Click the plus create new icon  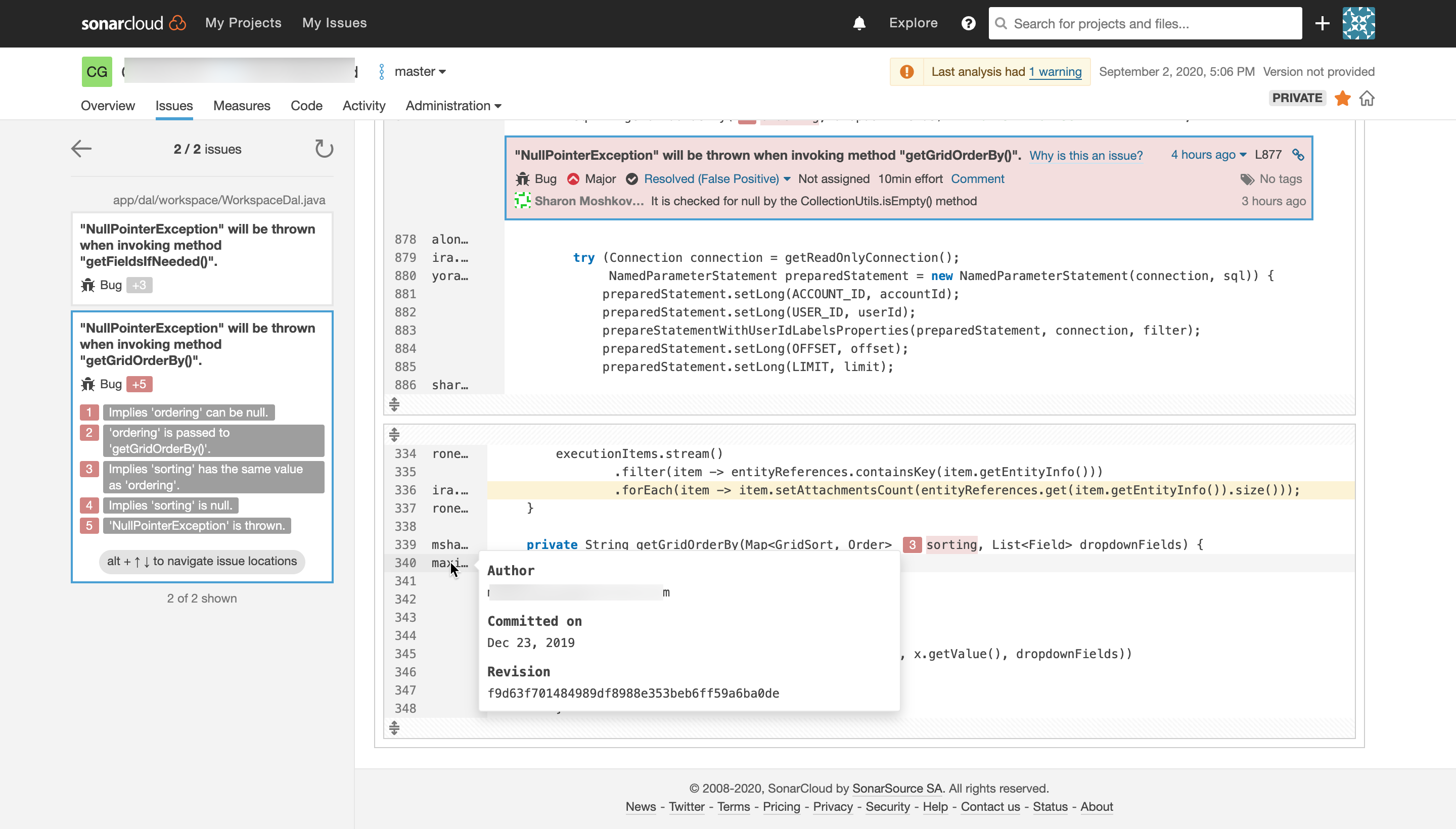coord(1322,23)
